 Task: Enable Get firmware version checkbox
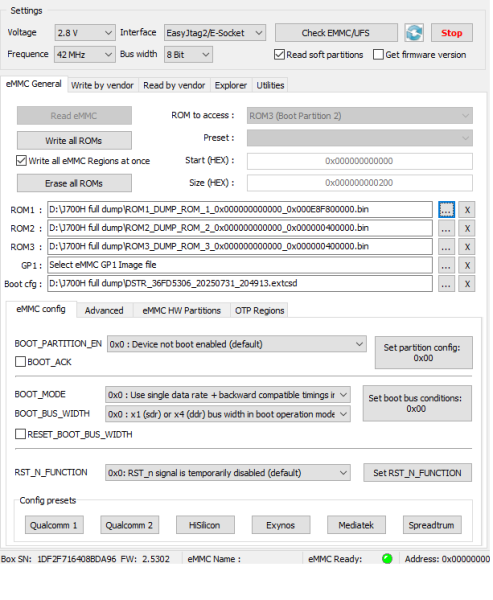[378, 55]
